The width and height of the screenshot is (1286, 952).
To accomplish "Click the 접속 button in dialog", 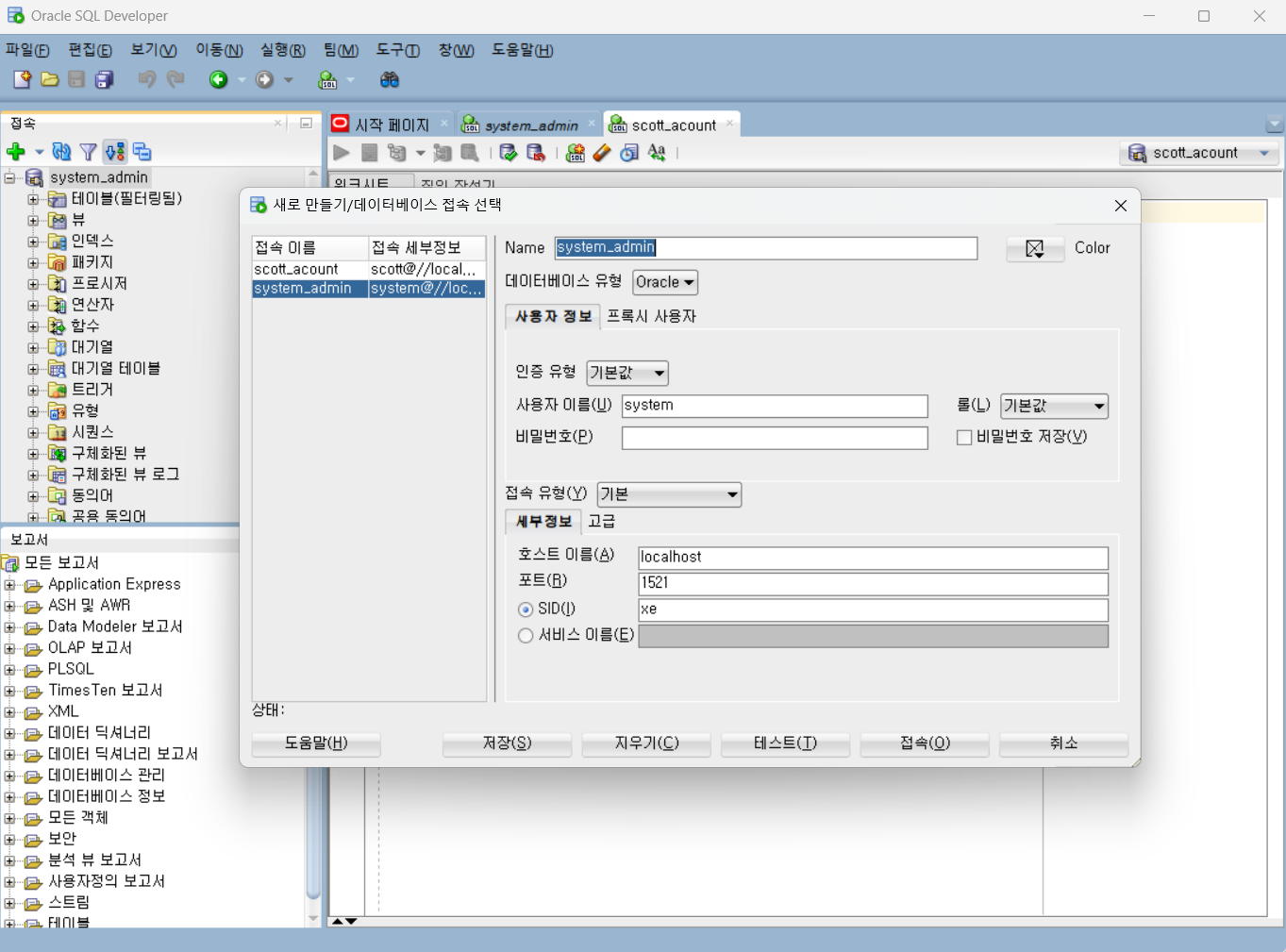I will click(925, 743).
